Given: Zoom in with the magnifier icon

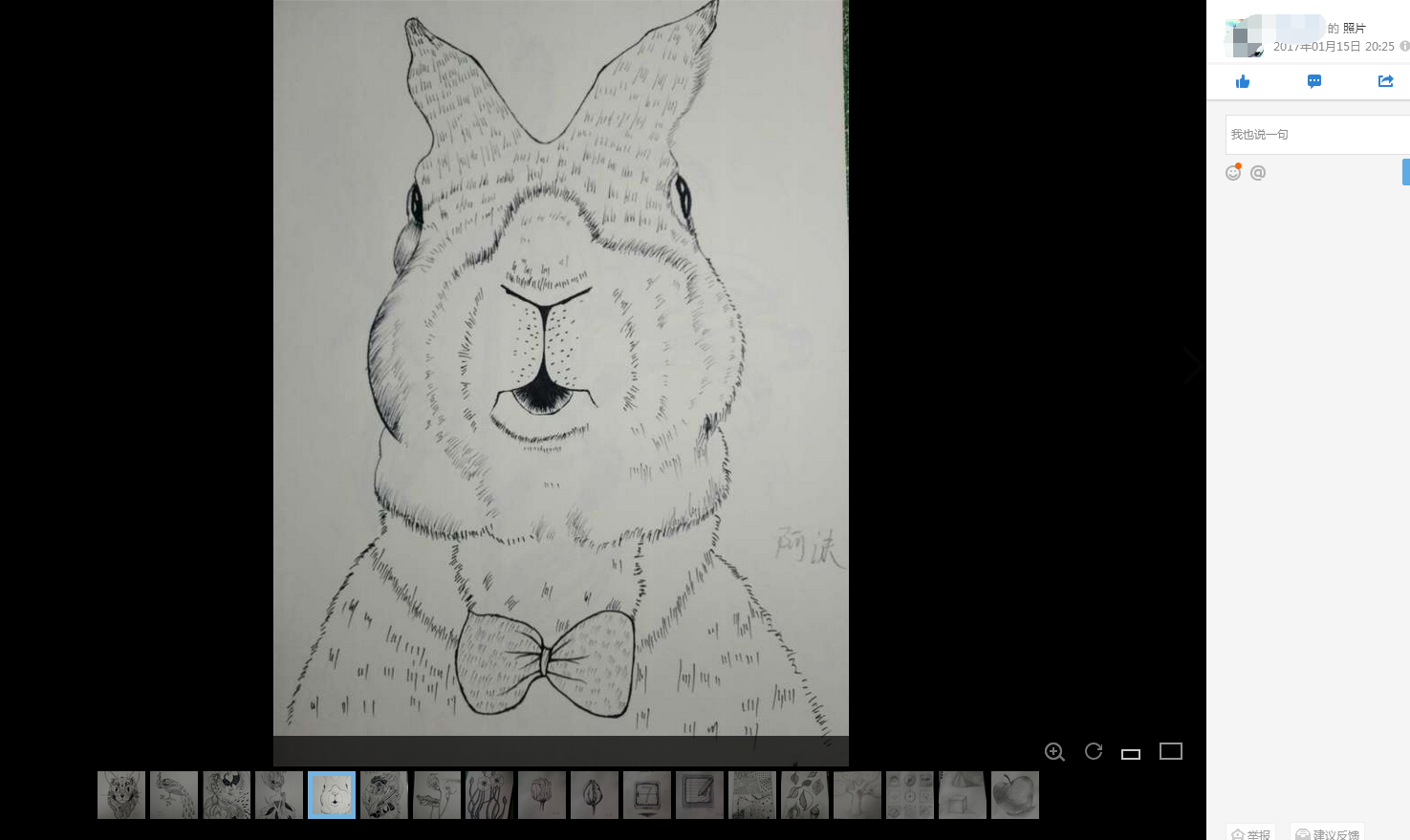Looking at the screenshot, I should (1054, 752).
